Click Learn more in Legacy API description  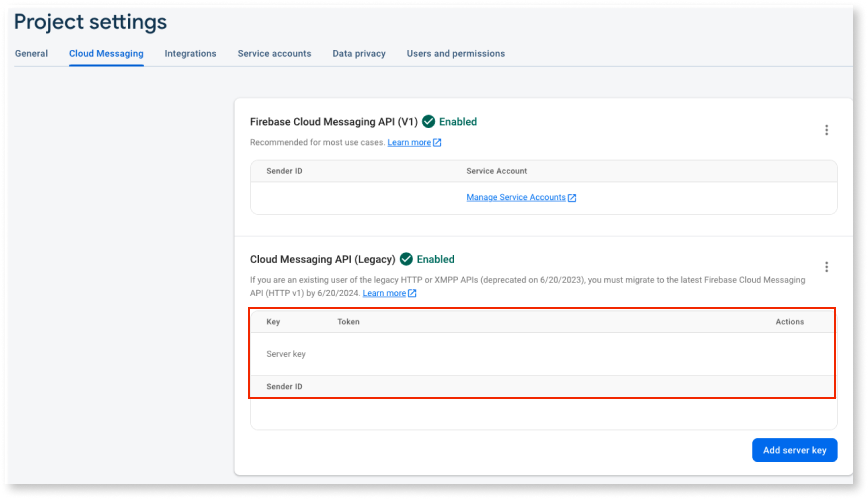click(384, 293)
